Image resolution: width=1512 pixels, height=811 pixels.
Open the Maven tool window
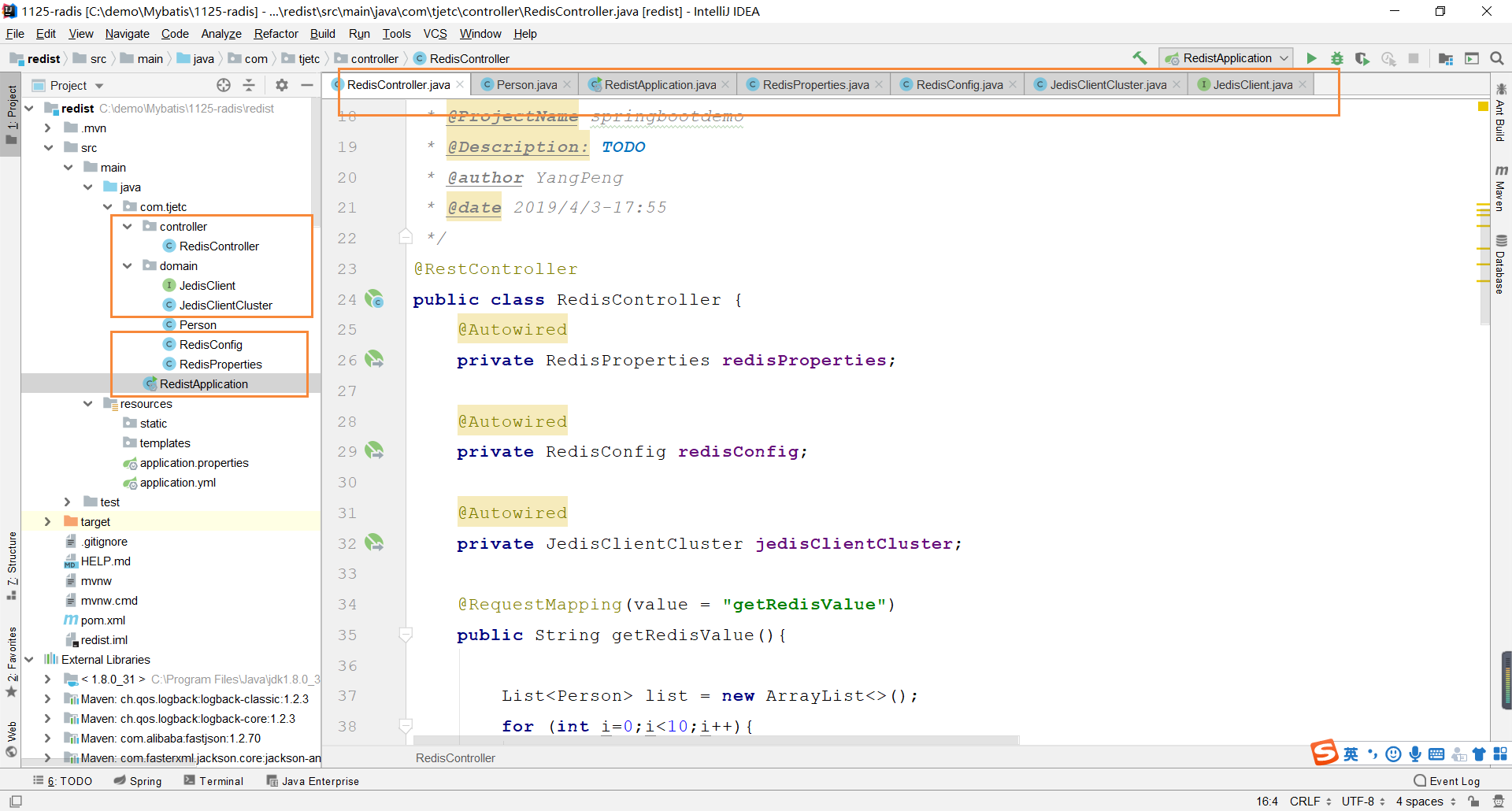coord(1501,187)
